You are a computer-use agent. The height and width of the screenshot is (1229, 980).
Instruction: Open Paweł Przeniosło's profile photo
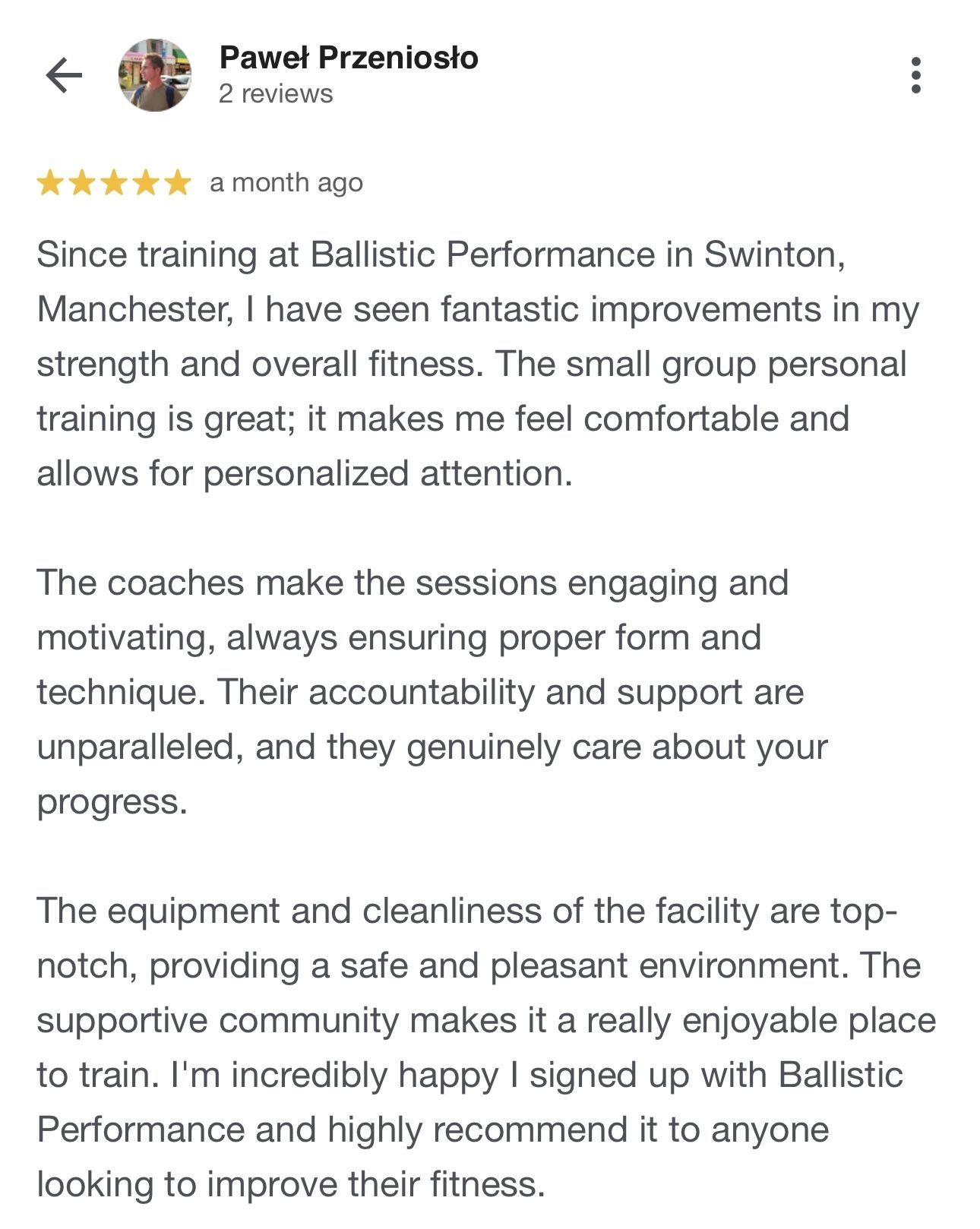pos(155,75)
